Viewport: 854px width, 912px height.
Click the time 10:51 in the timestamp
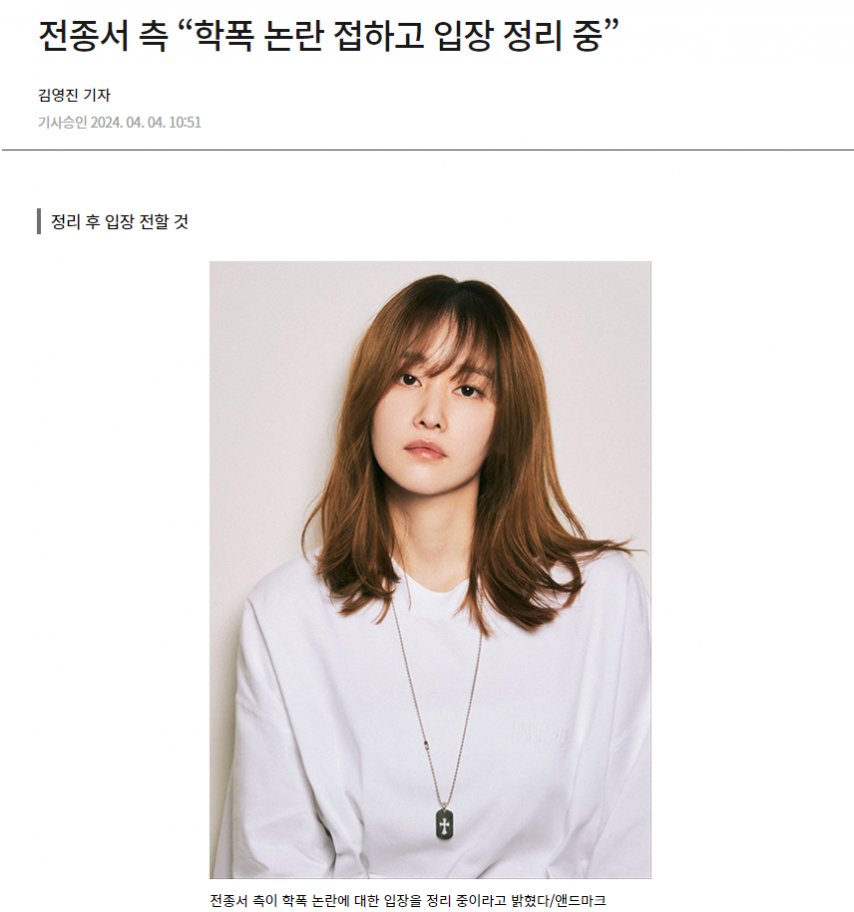pos(184,123)
